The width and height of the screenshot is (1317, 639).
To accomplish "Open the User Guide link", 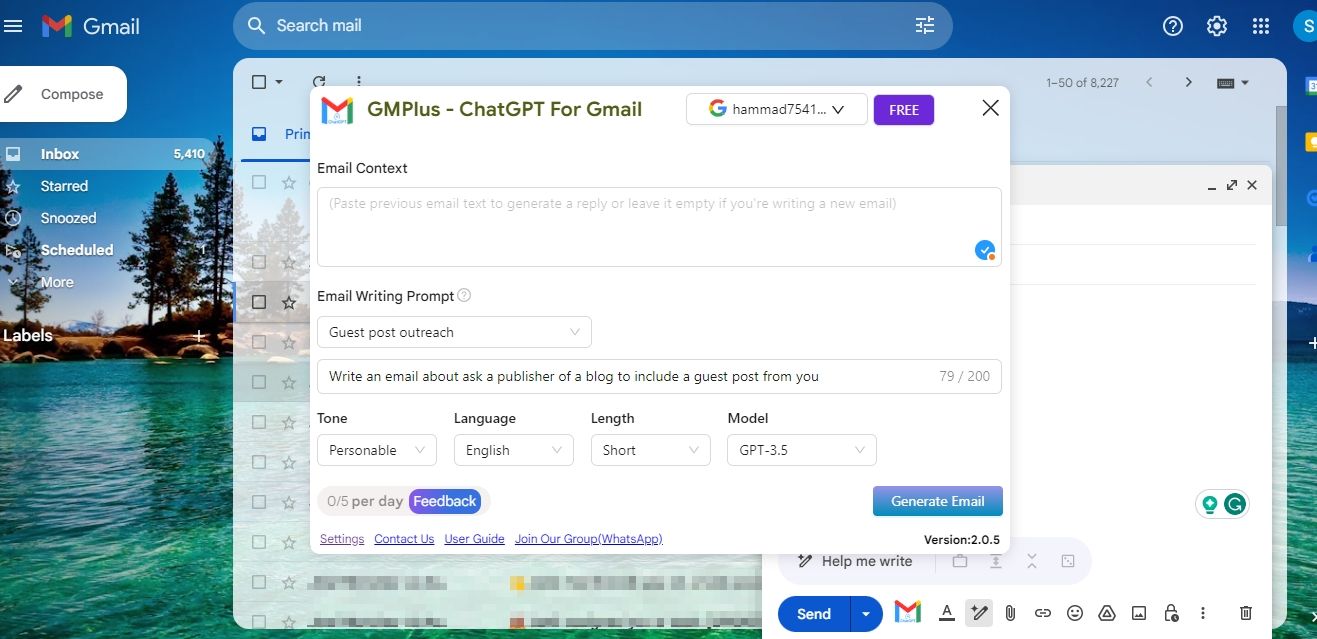I will (474, 539).
